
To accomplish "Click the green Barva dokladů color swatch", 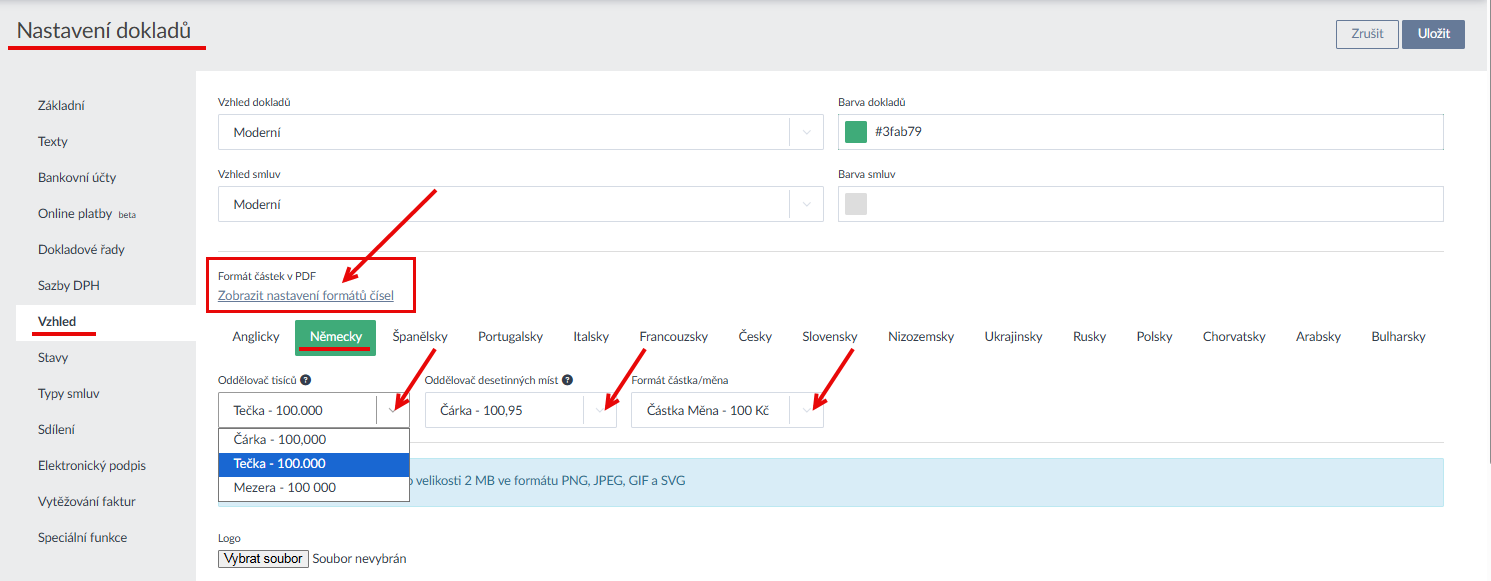I will pyautogui.click(x=856, y=132).
